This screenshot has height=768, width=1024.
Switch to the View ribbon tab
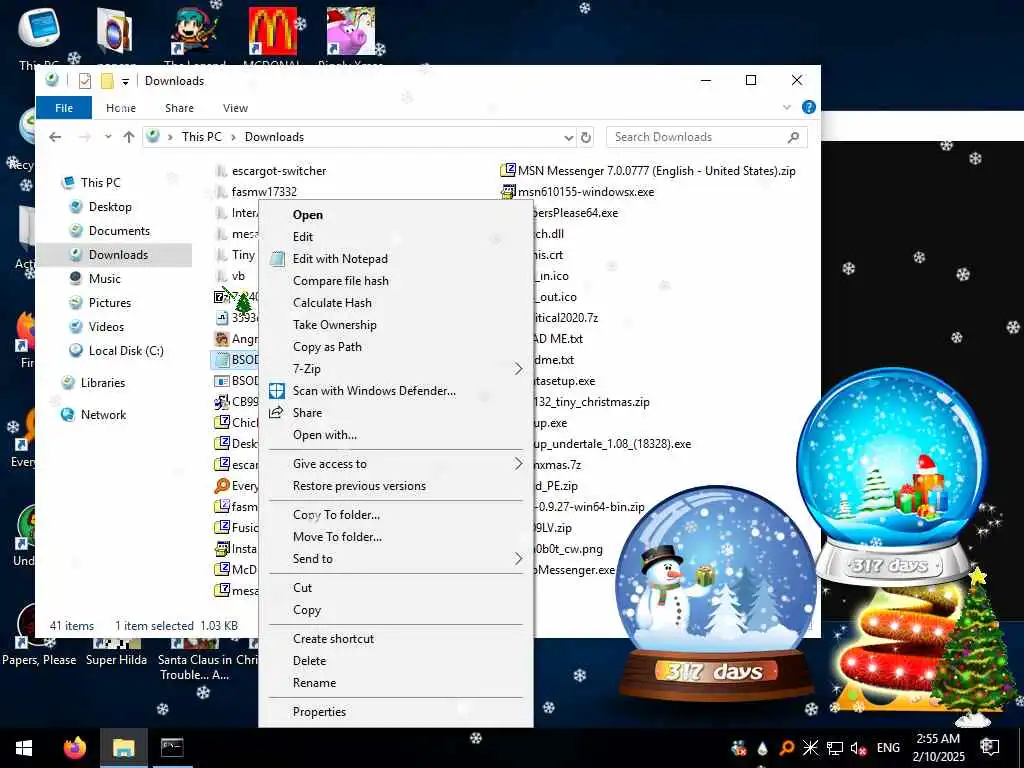point(235,108)
